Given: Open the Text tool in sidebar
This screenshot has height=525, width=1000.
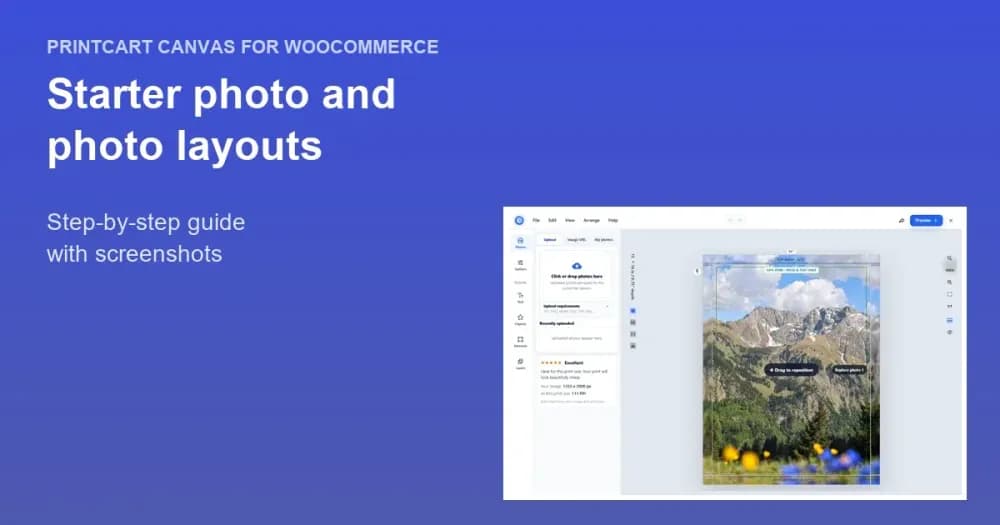Looking at the screenshot, I should coord(520,297).
